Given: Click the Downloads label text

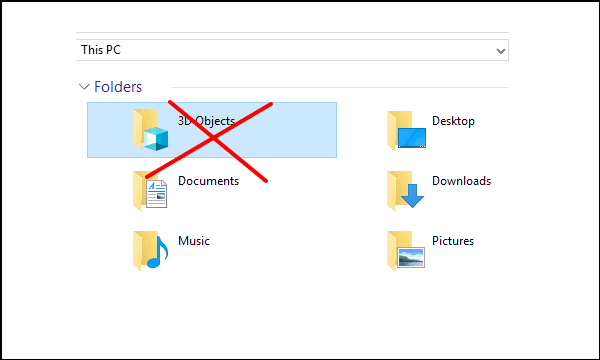Looking at the screenshot, I should pos(461,181).
